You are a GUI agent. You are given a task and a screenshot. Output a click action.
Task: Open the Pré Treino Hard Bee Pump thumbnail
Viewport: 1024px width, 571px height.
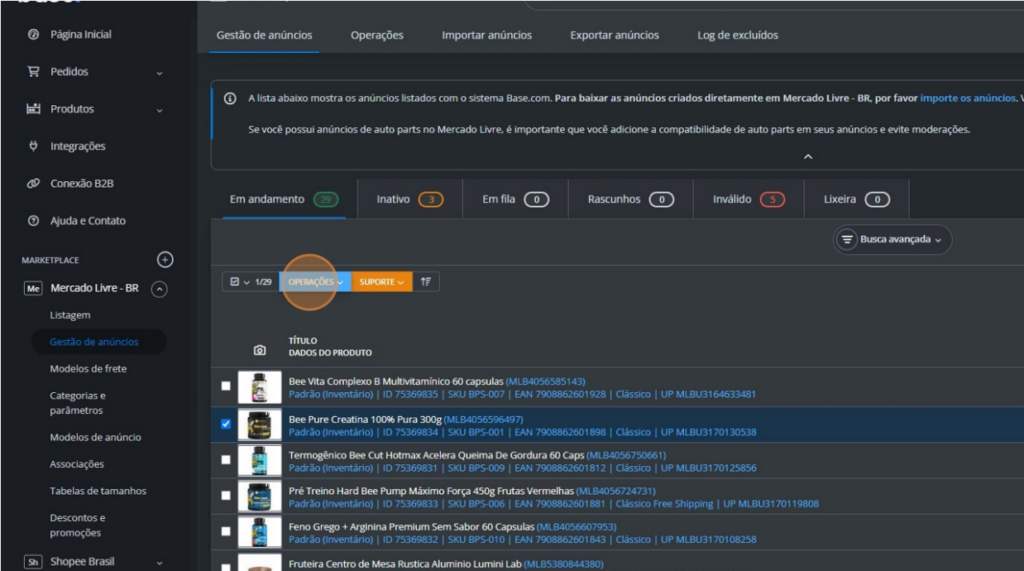tap(259, 497)
